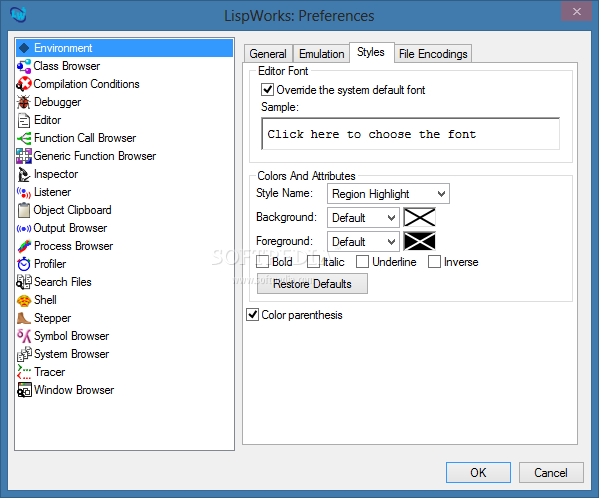The width and height of the screenshot is (599, 498).
Task: Open the Foreground color dropdown
Action: click(x=363, y=242)
